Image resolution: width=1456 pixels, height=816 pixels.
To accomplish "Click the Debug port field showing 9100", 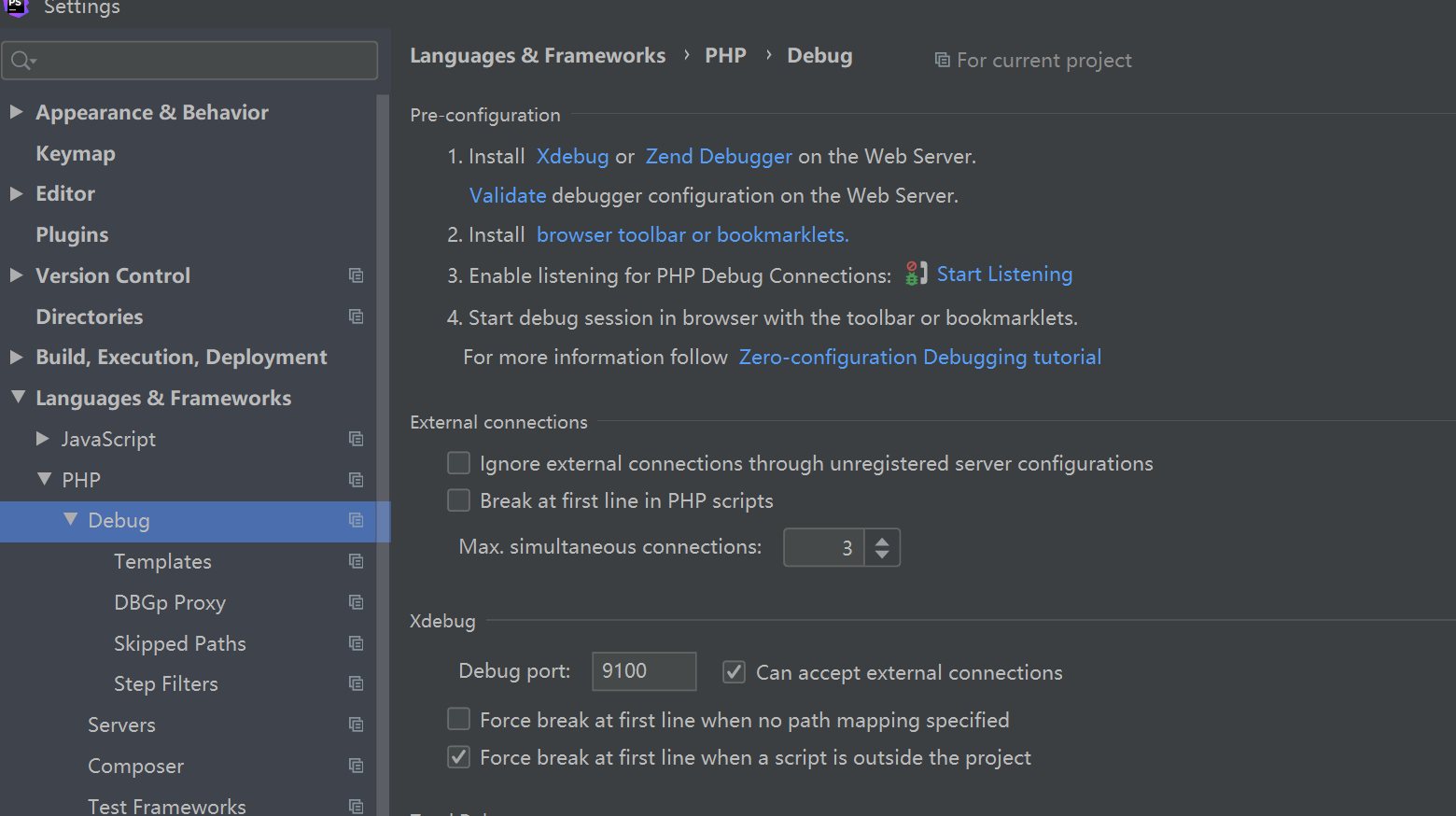I will 644,671.
